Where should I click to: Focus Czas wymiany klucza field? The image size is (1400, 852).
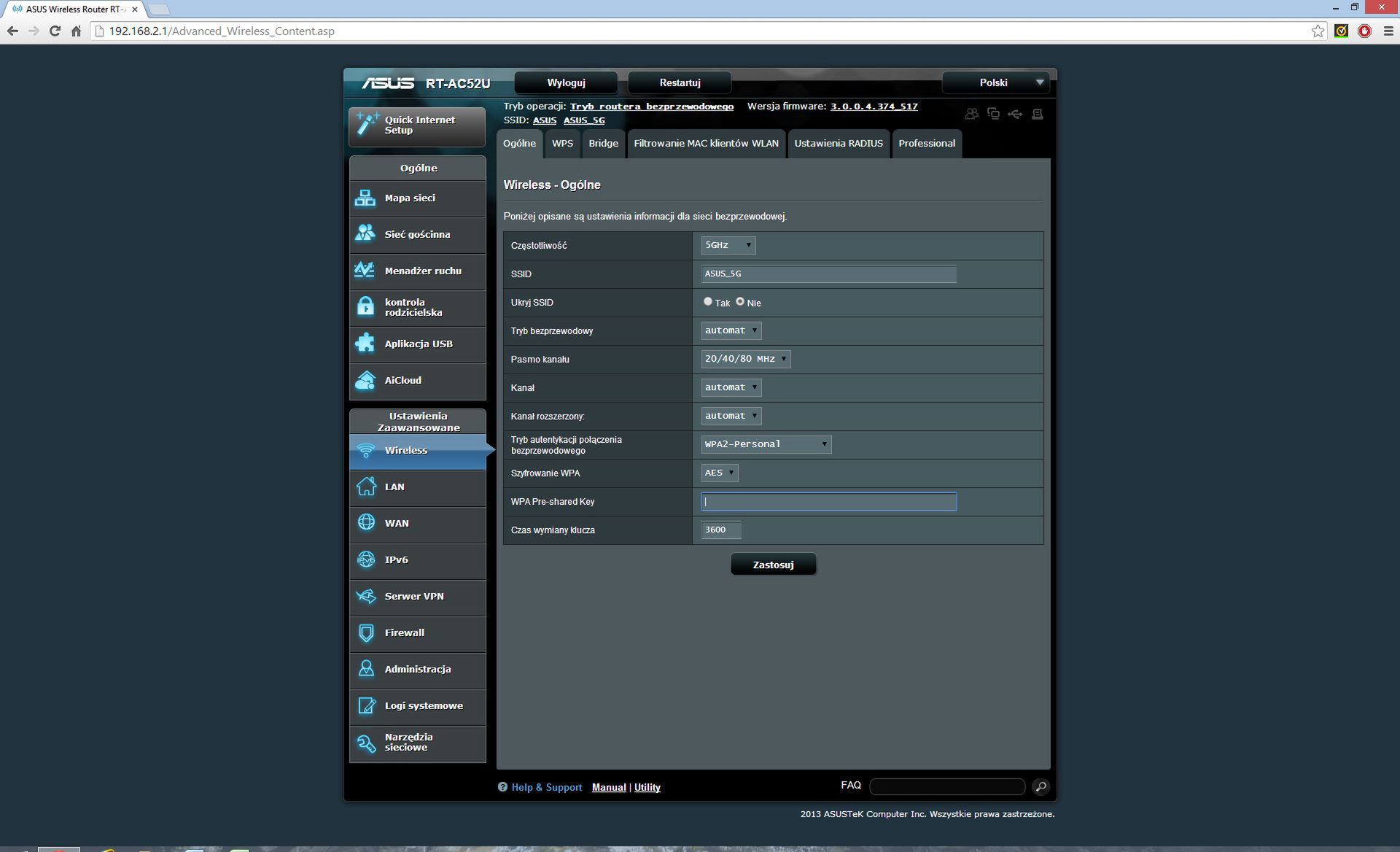coord(721,530)
